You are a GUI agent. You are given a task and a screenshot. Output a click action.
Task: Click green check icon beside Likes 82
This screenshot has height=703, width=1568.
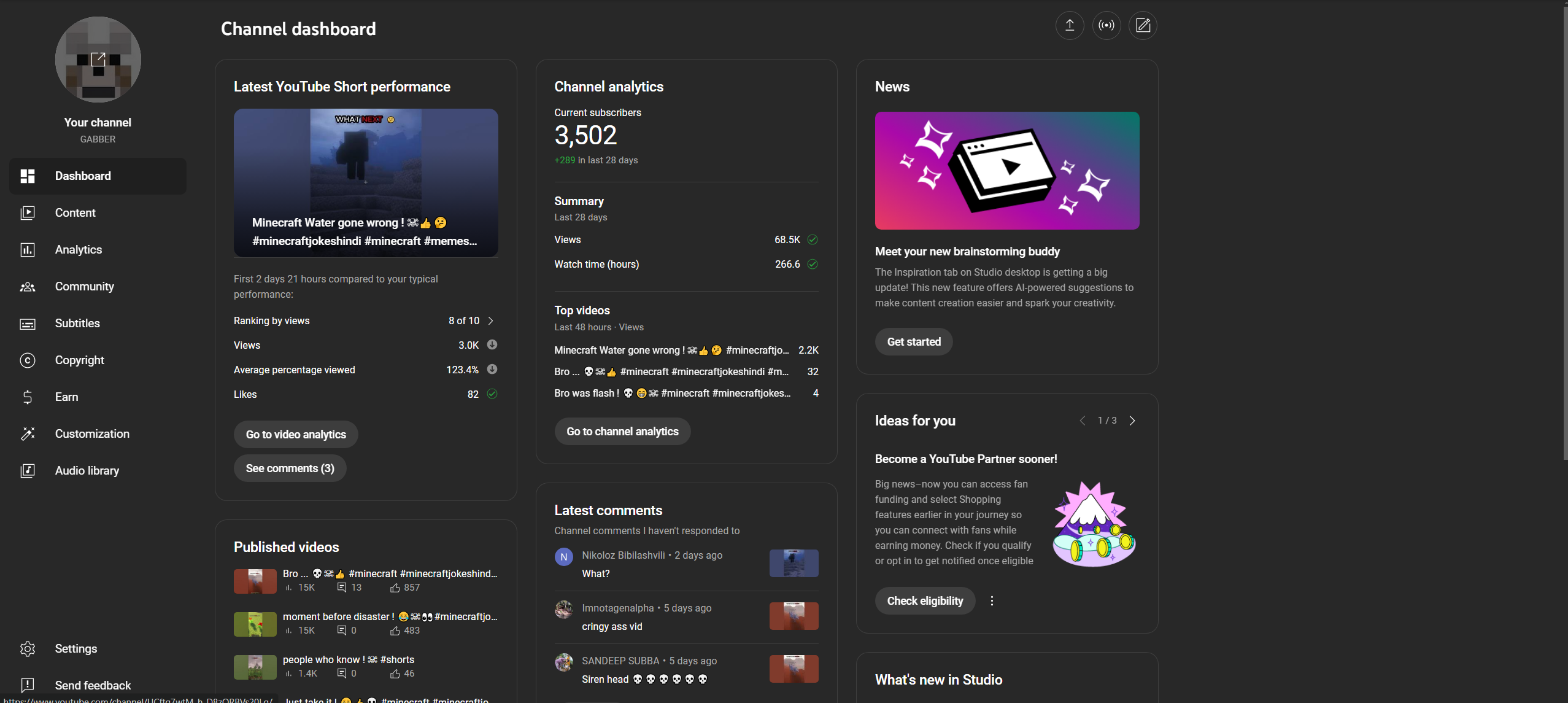click(492, 394)
